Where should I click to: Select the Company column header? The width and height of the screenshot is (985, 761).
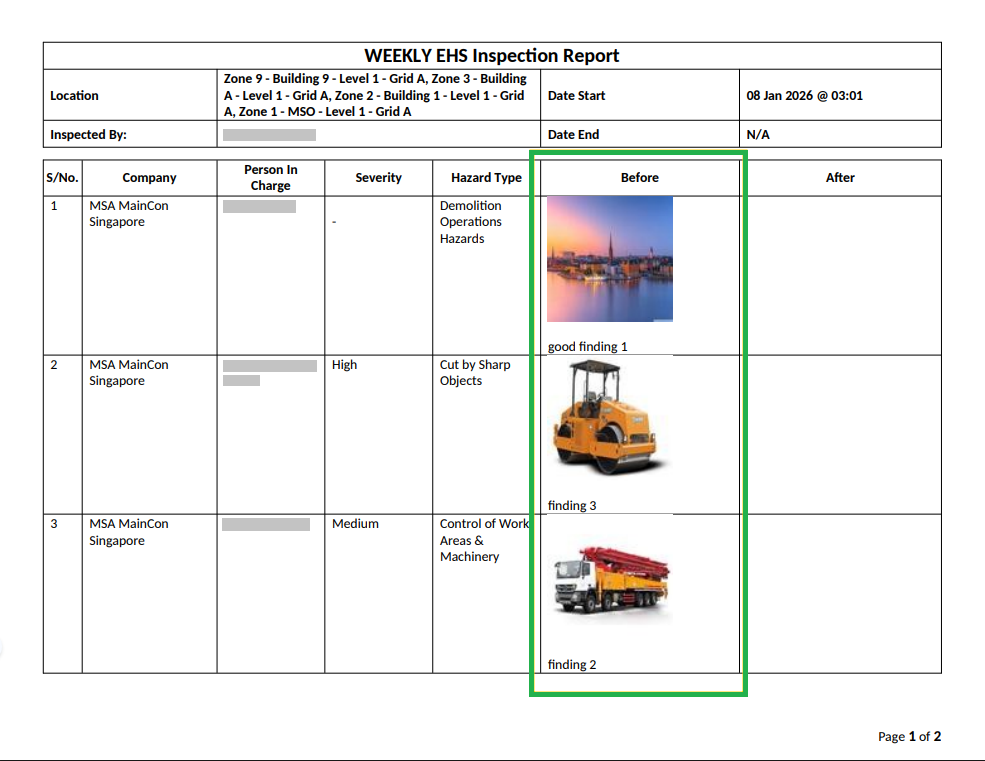149,178
